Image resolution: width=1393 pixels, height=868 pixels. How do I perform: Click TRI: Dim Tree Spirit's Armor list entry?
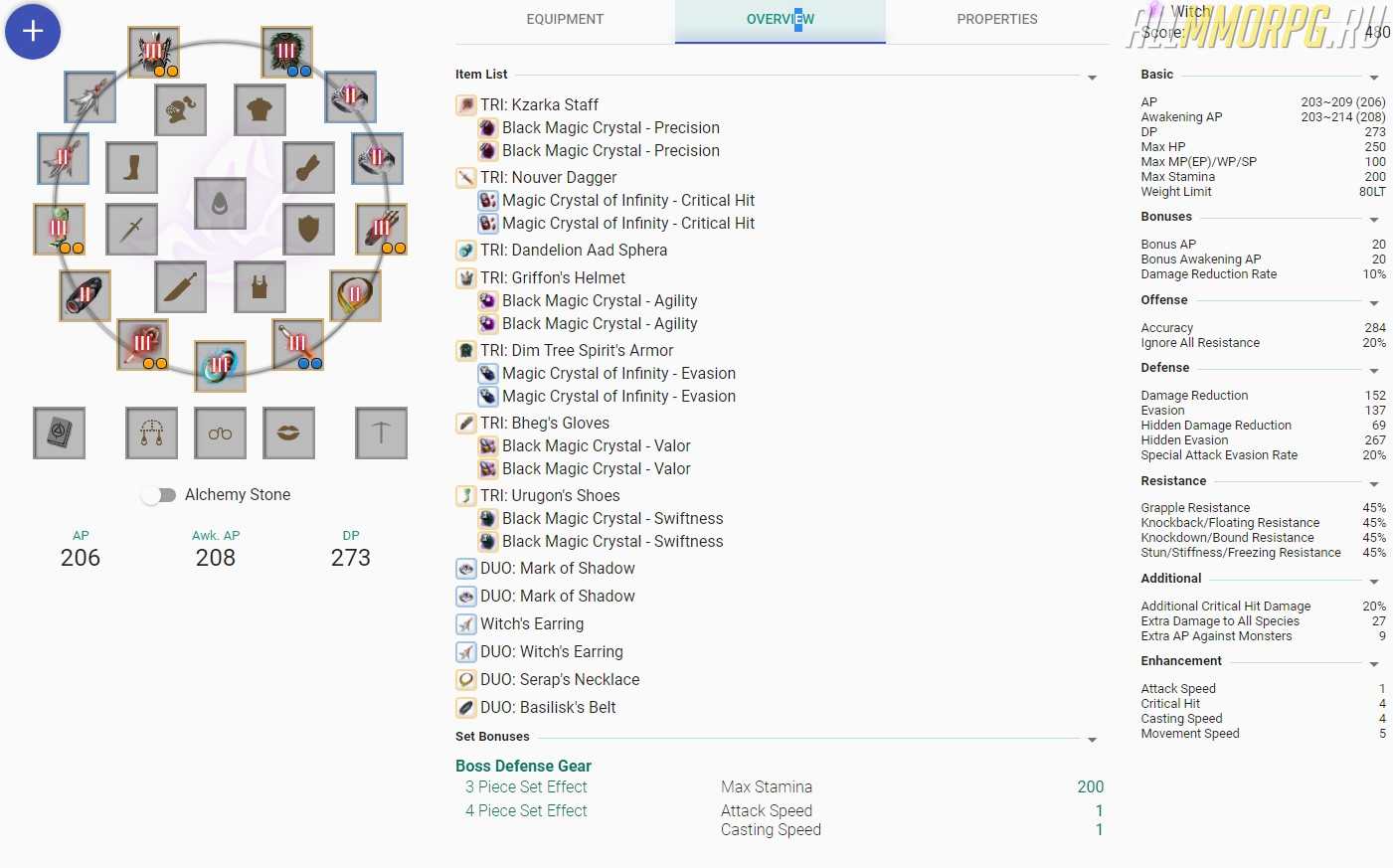pyautogui.click(x=577, y=350)
